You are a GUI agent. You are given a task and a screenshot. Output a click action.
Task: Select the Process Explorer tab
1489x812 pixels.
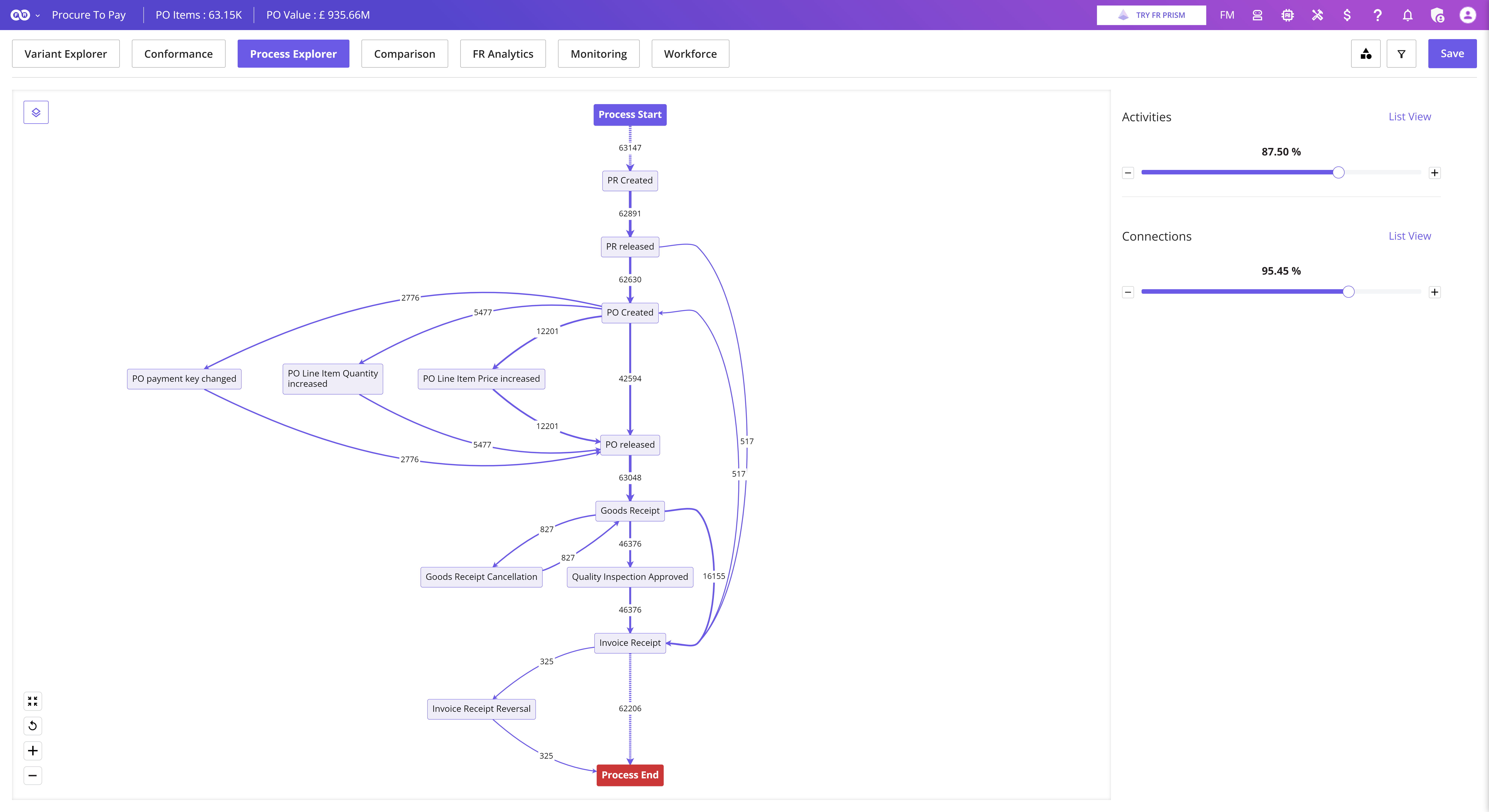click(x=293, y=54)
